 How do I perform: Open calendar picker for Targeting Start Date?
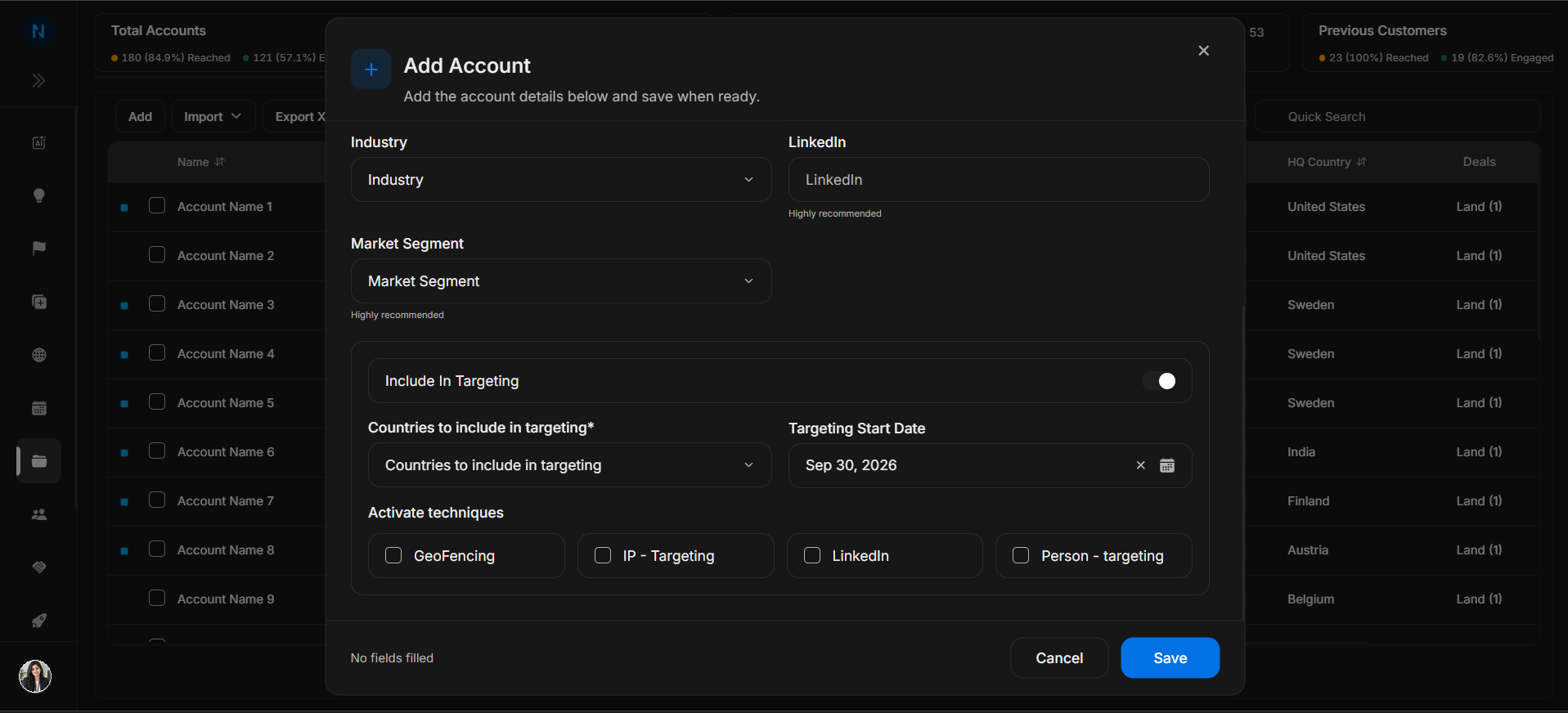click(1167, 465)
